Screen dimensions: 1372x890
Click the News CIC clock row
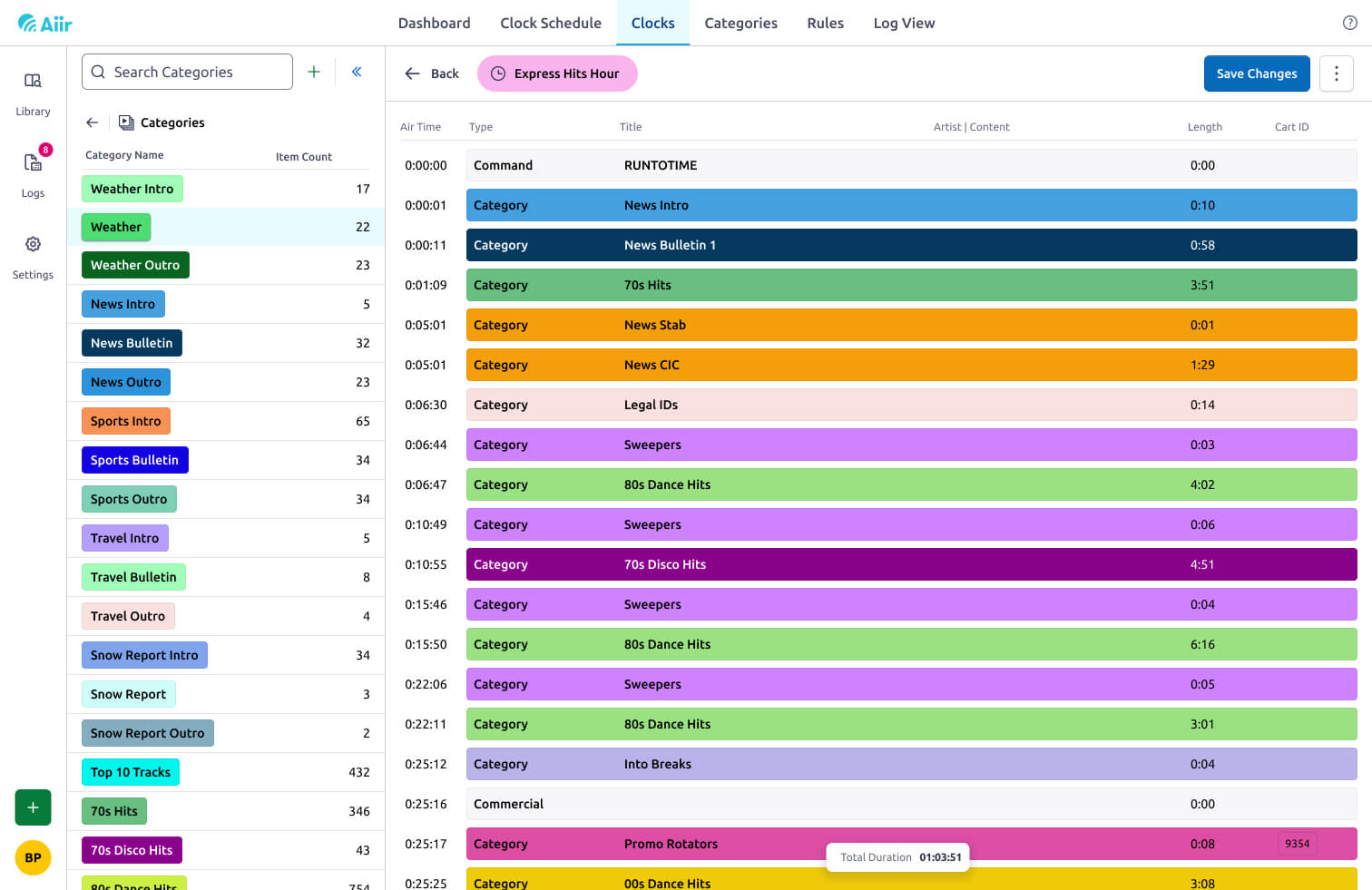(912, 365)
